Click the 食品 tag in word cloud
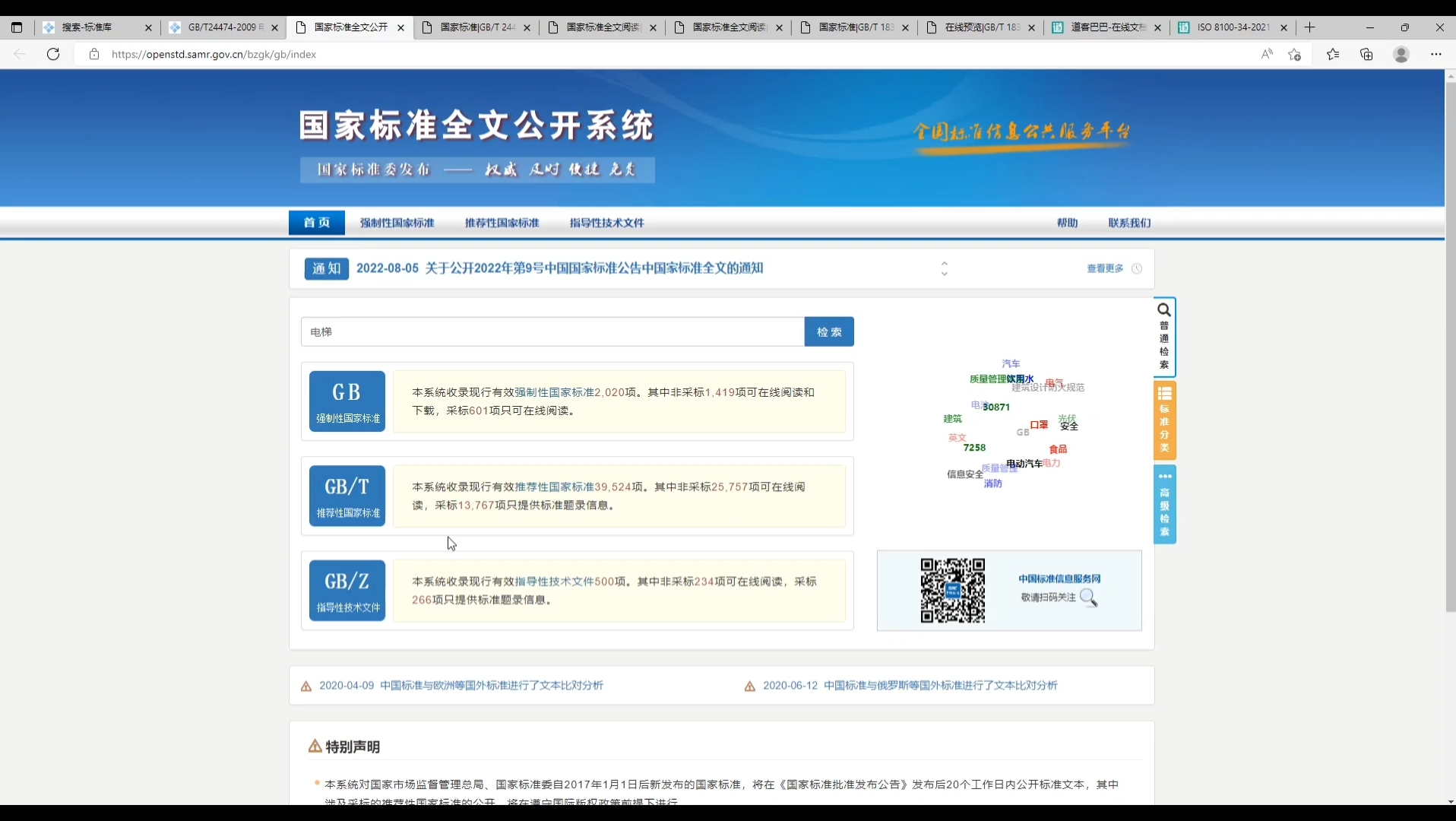This screenshot has height=821, width=1456. pos(1058,449)
